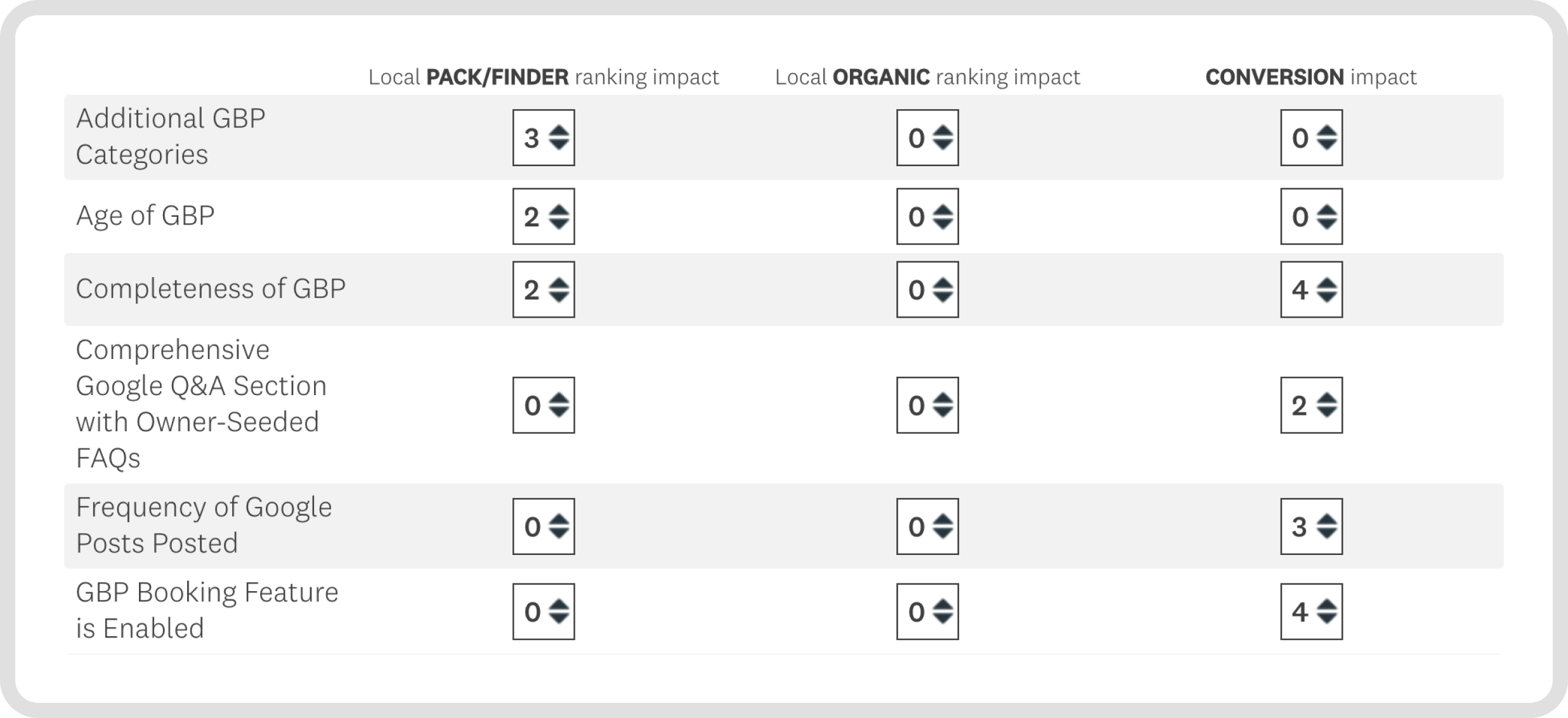Open the PACK/FINDER dropdown for Additional GBP Categories

(544, 138)
